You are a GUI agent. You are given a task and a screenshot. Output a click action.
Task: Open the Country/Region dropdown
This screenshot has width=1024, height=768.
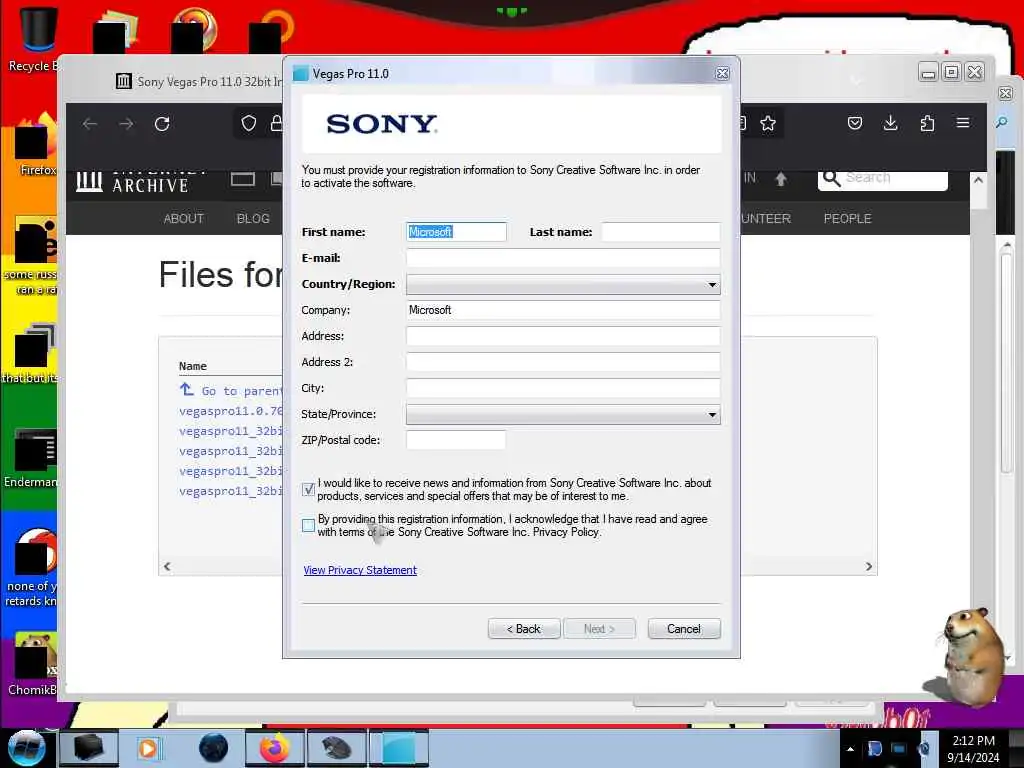click(x=563, y=284)
